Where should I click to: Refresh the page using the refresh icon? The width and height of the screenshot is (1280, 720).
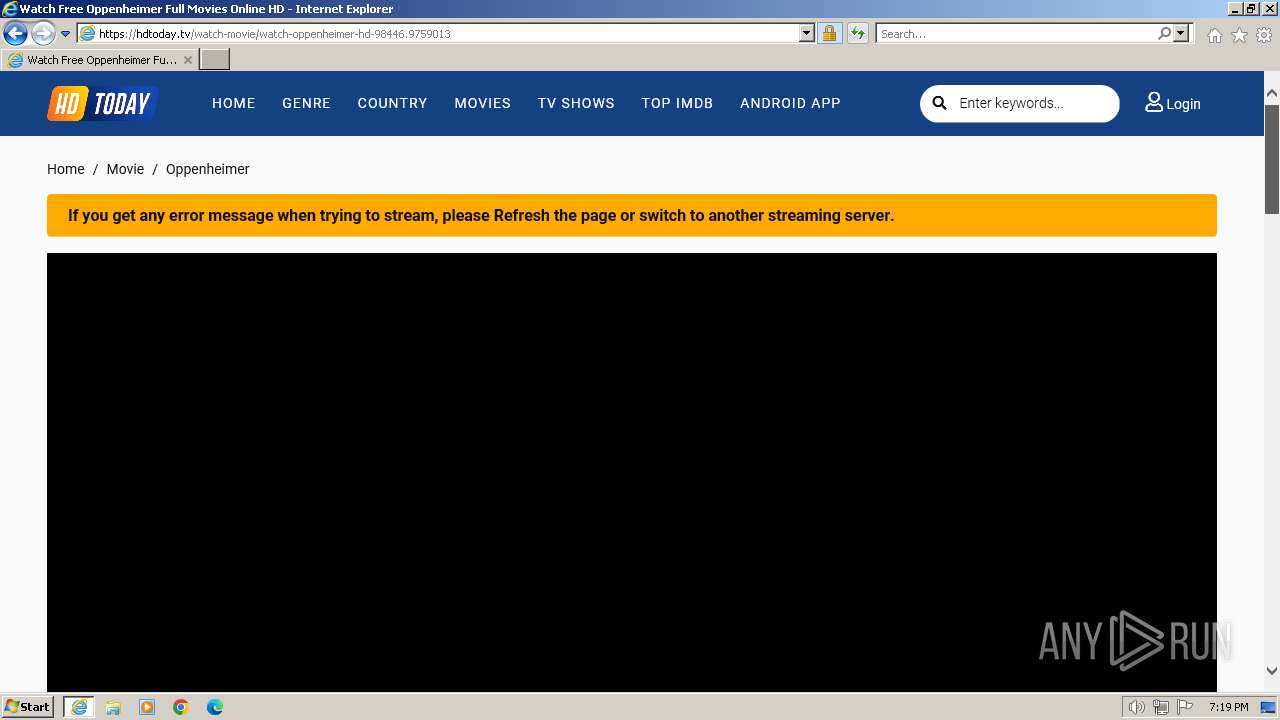(x=857, y=34)
